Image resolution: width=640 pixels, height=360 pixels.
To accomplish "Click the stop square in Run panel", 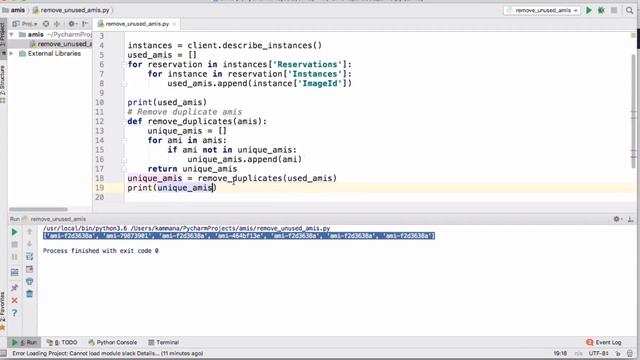I will point(14,244).
